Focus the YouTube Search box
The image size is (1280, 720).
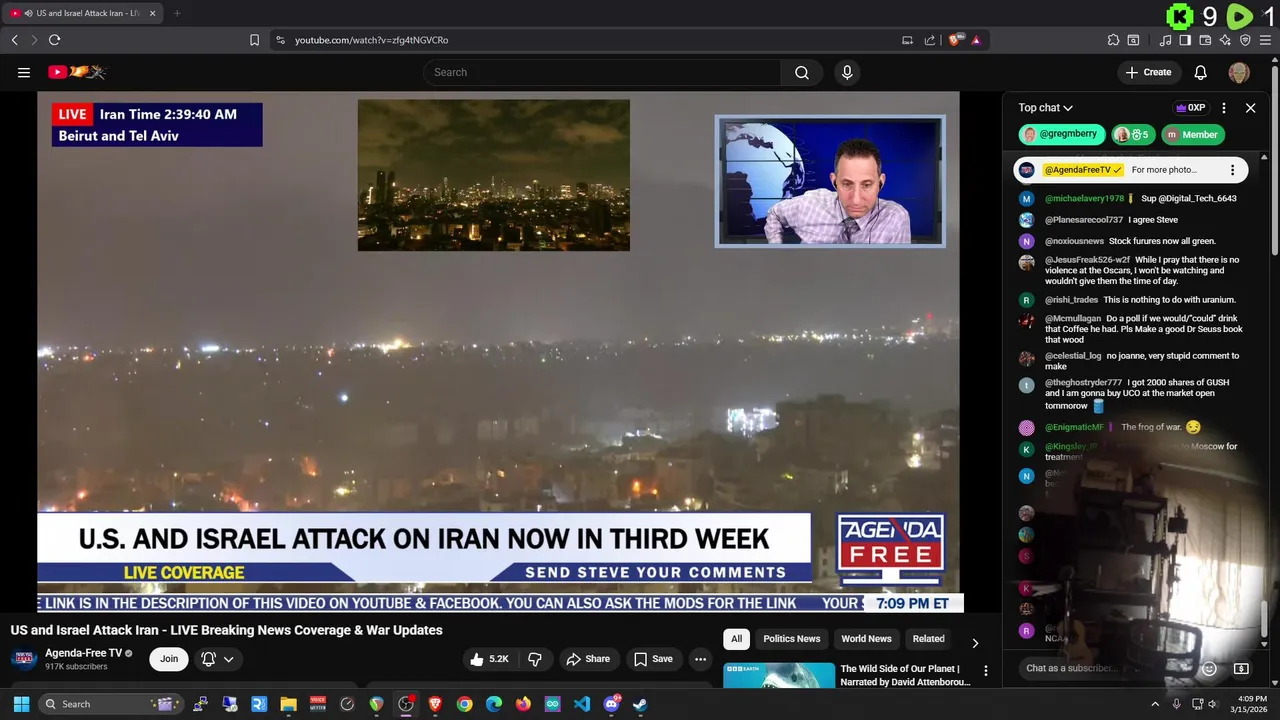[602, 72]
